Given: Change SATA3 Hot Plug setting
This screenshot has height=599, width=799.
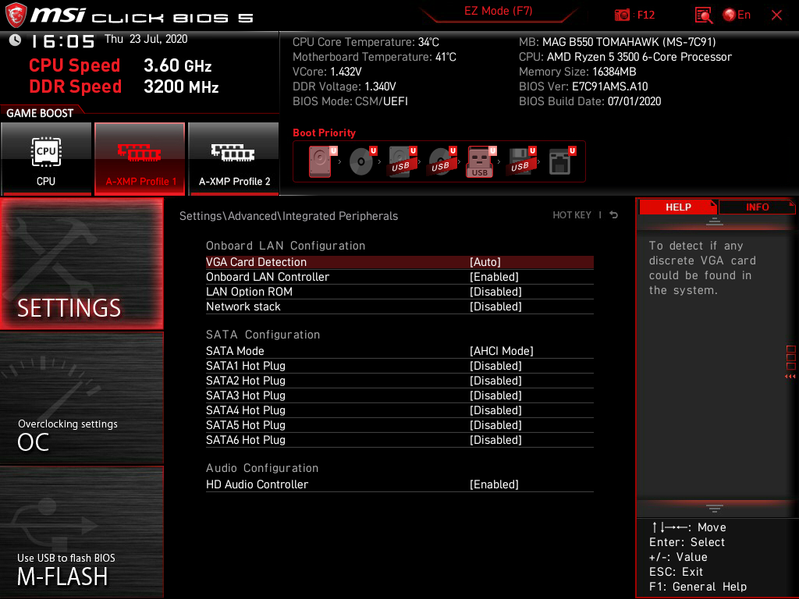Looking at the screenshot, I should [400, 395].
